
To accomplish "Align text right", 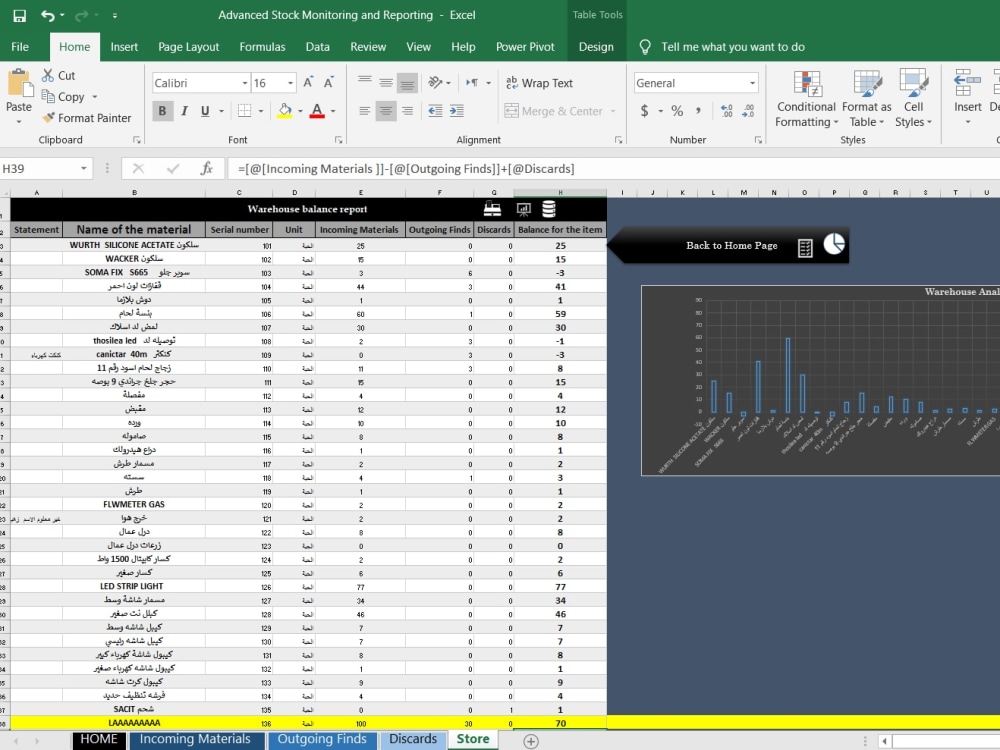I will click(407, 111).
